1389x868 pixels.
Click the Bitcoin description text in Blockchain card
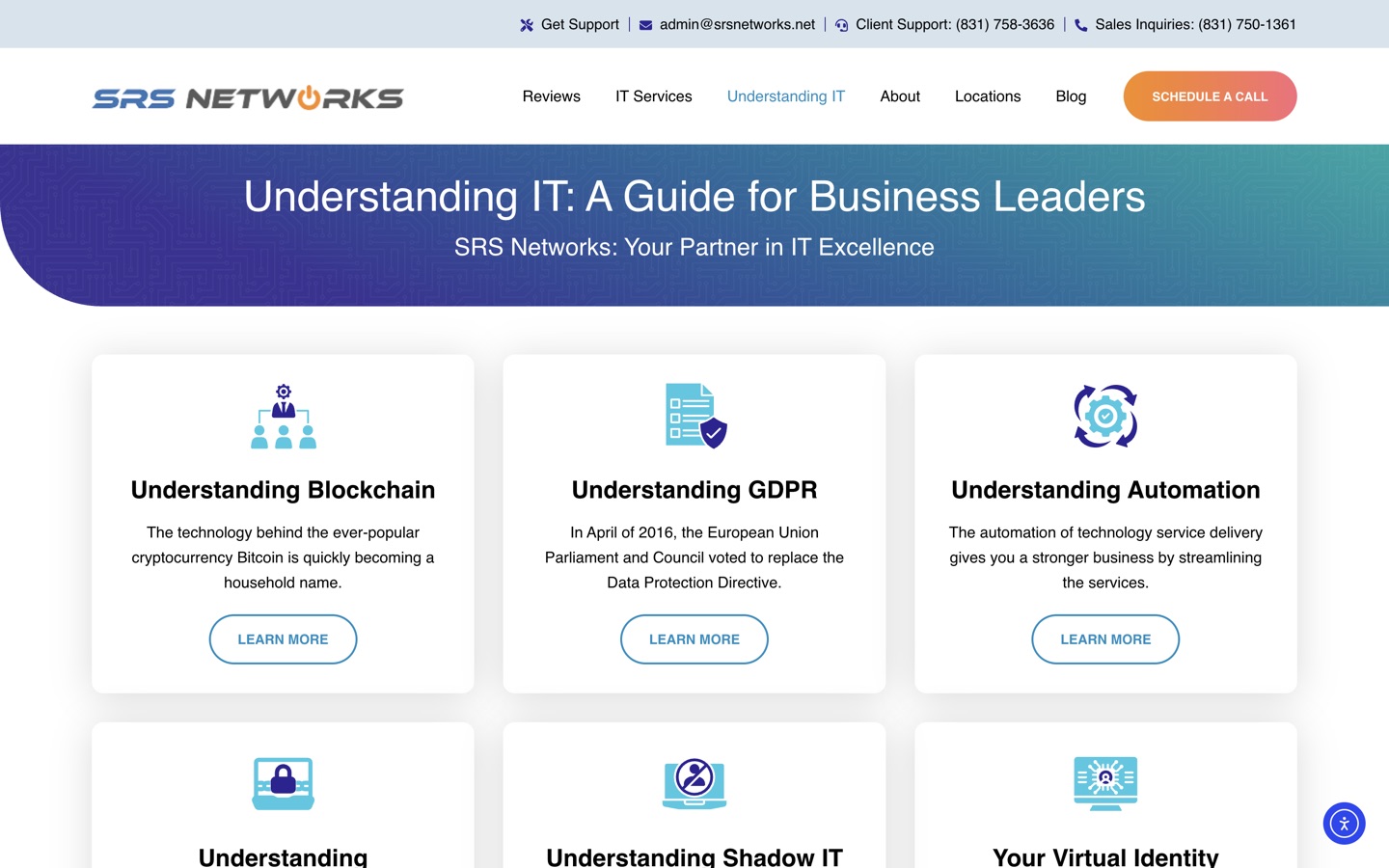[x=283, y=557]
